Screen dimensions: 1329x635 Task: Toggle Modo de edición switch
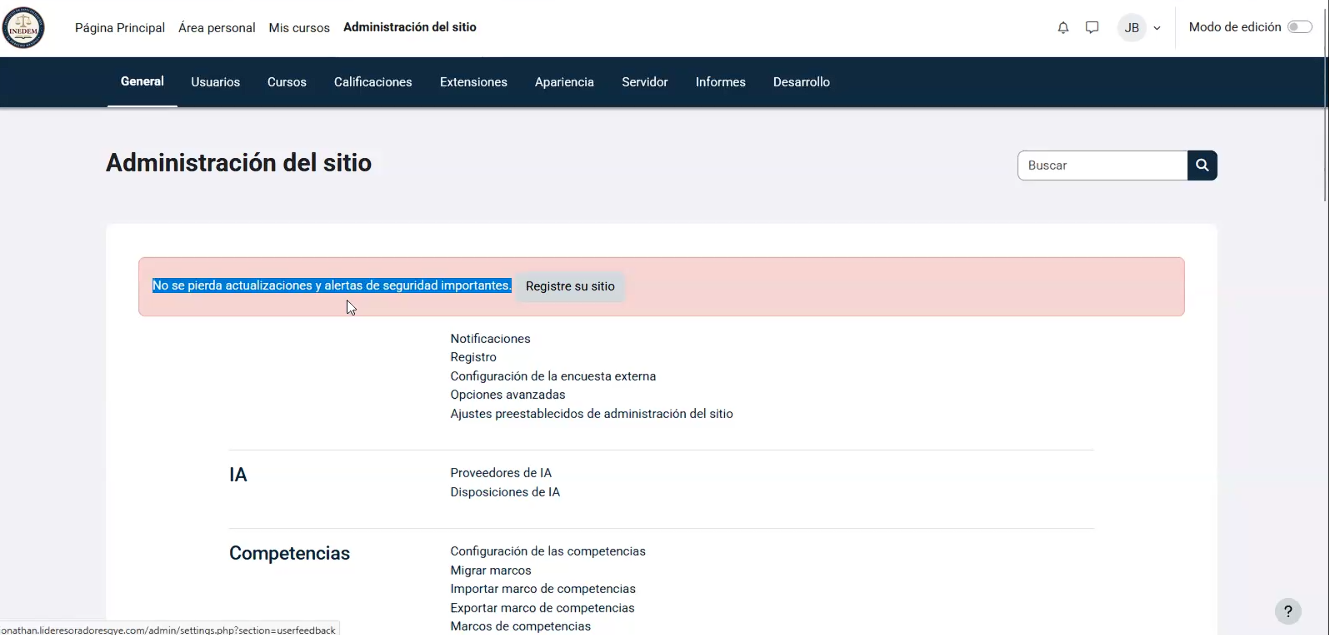pos(1299,27)
